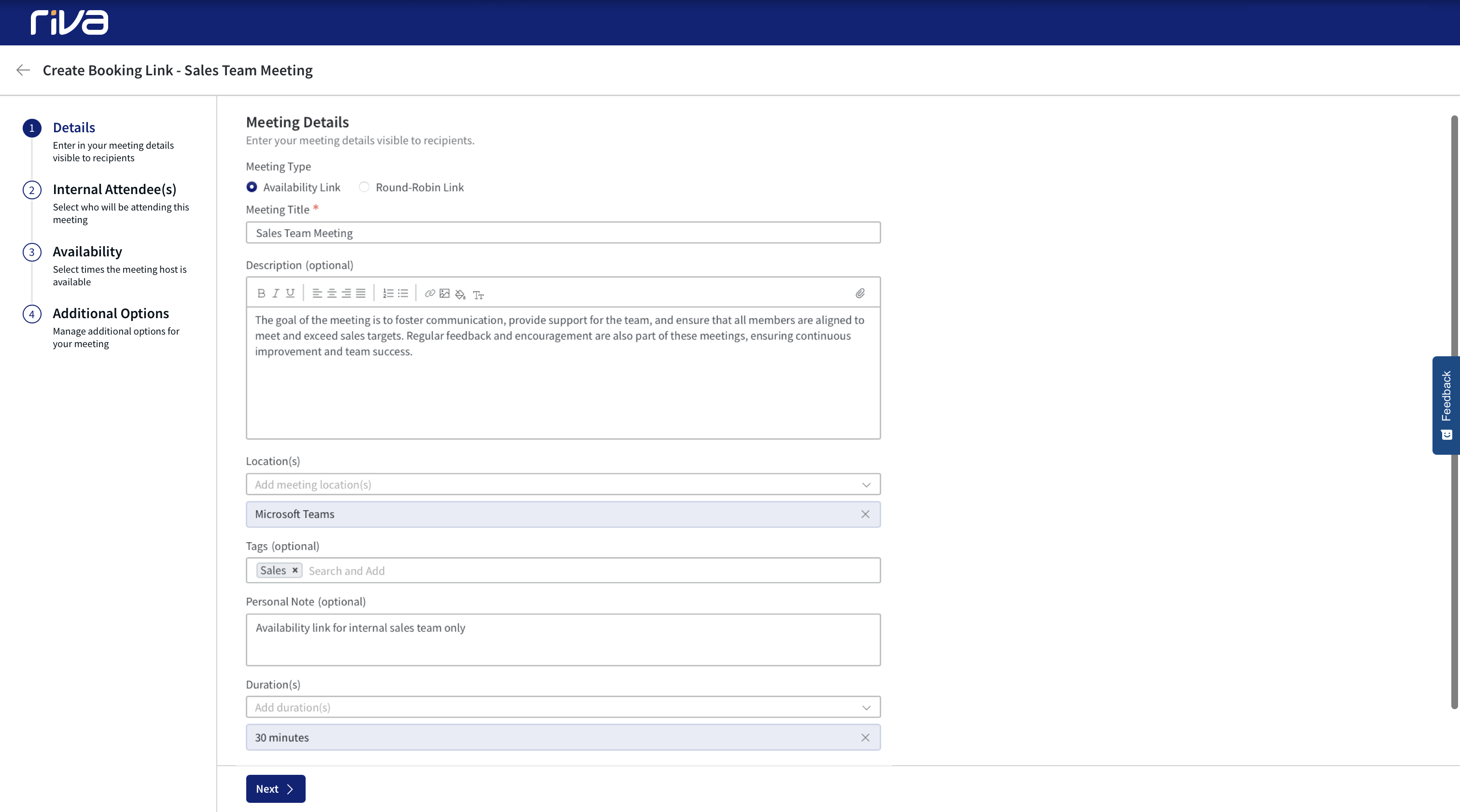1460x812 pixels.
Task: Select the Round-Robin Link radio button
Action: coord(364,187)
